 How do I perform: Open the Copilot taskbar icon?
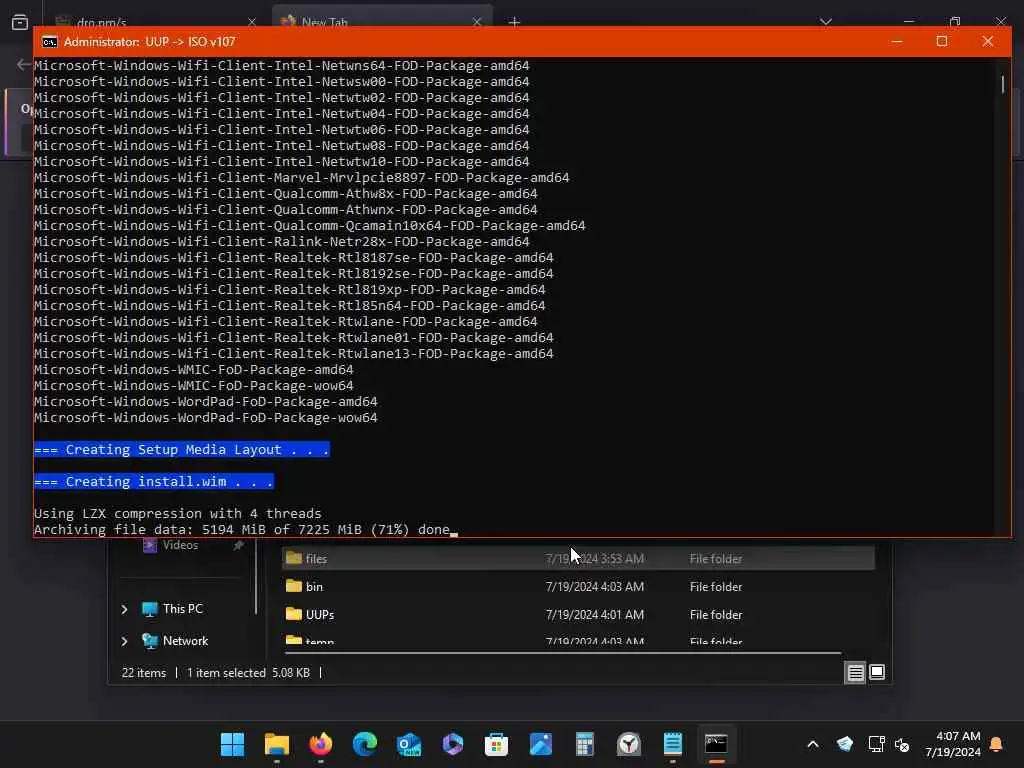pos(453,744)
